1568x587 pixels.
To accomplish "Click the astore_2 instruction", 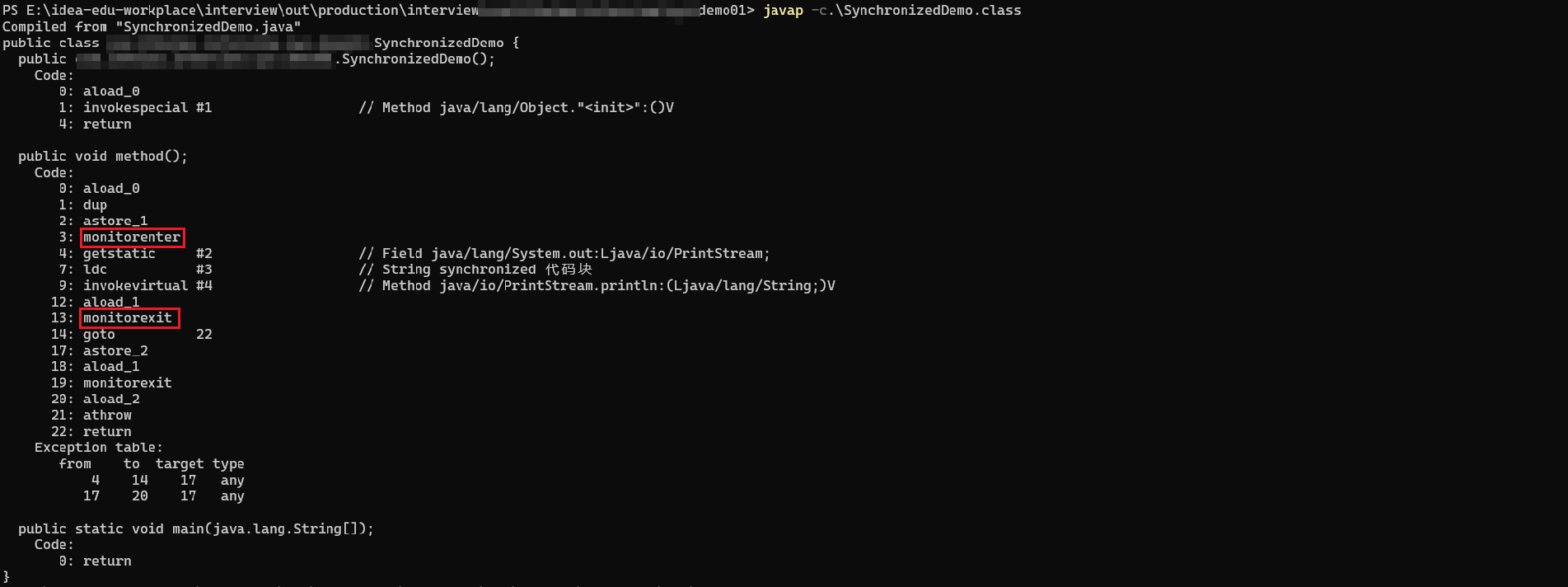I will 115,350.
